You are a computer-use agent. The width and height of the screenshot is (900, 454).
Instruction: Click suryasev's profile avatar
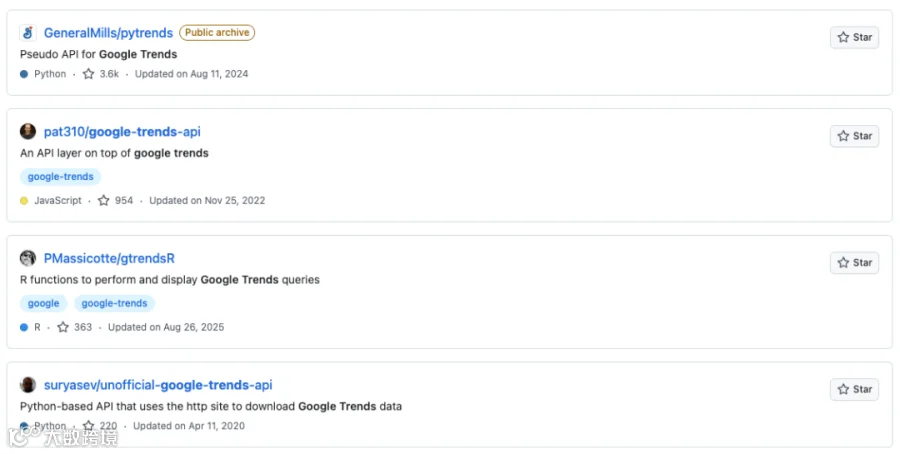[28, 385]
